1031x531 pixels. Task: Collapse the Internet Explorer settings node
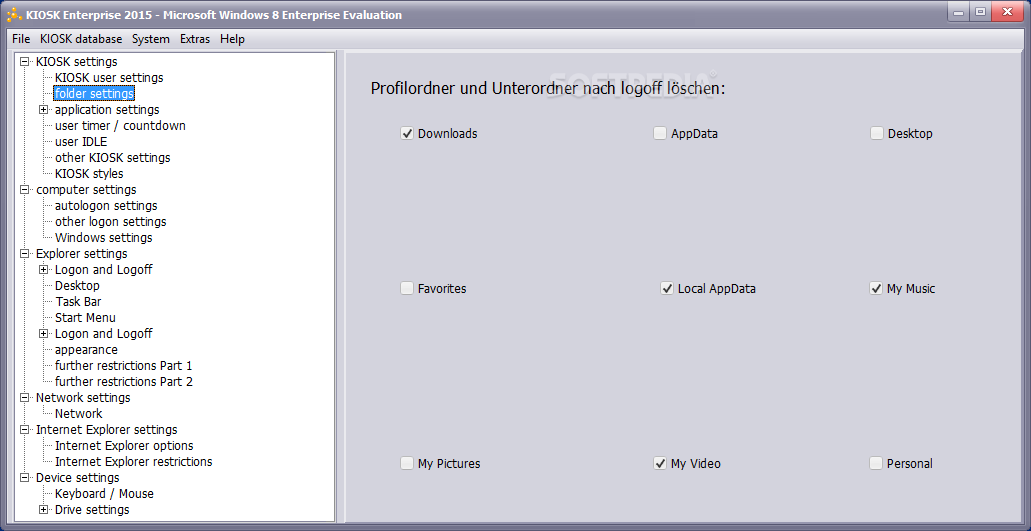[x=25, y=430]
